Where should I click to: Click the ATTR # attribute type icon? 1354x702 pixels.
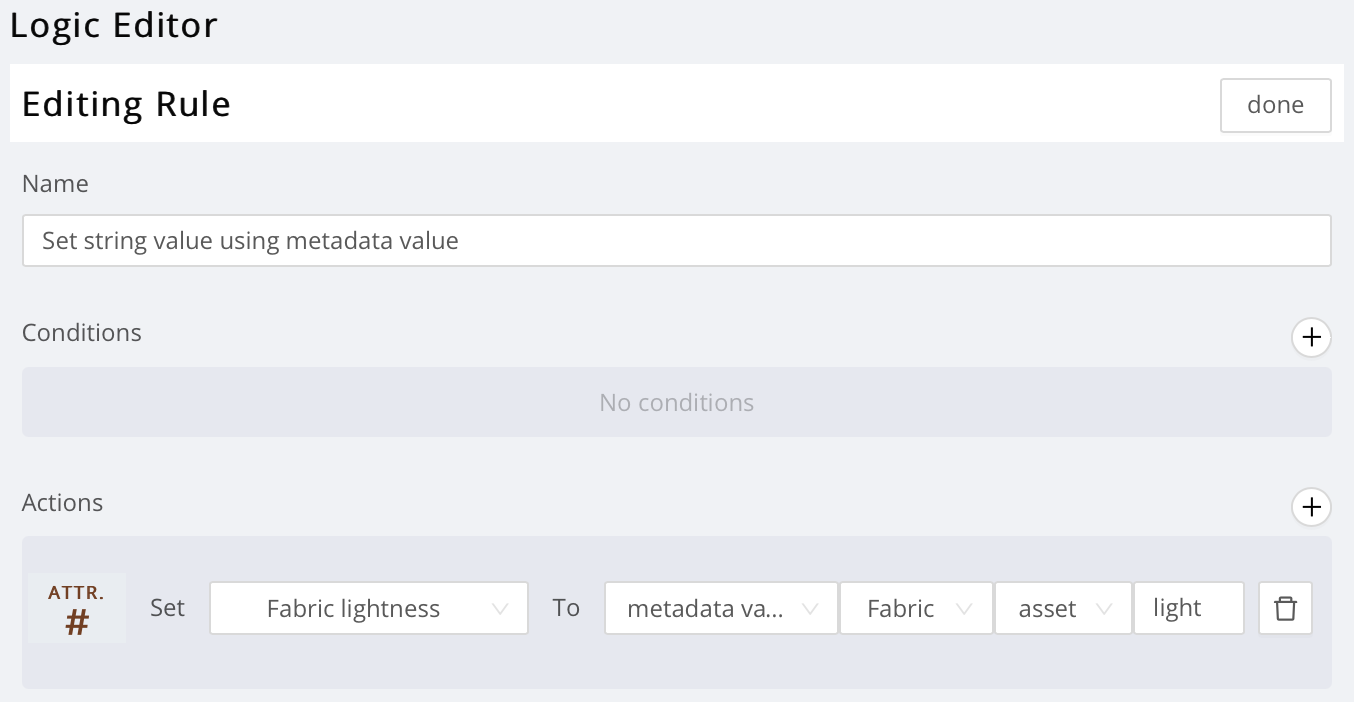pos(77,608)
